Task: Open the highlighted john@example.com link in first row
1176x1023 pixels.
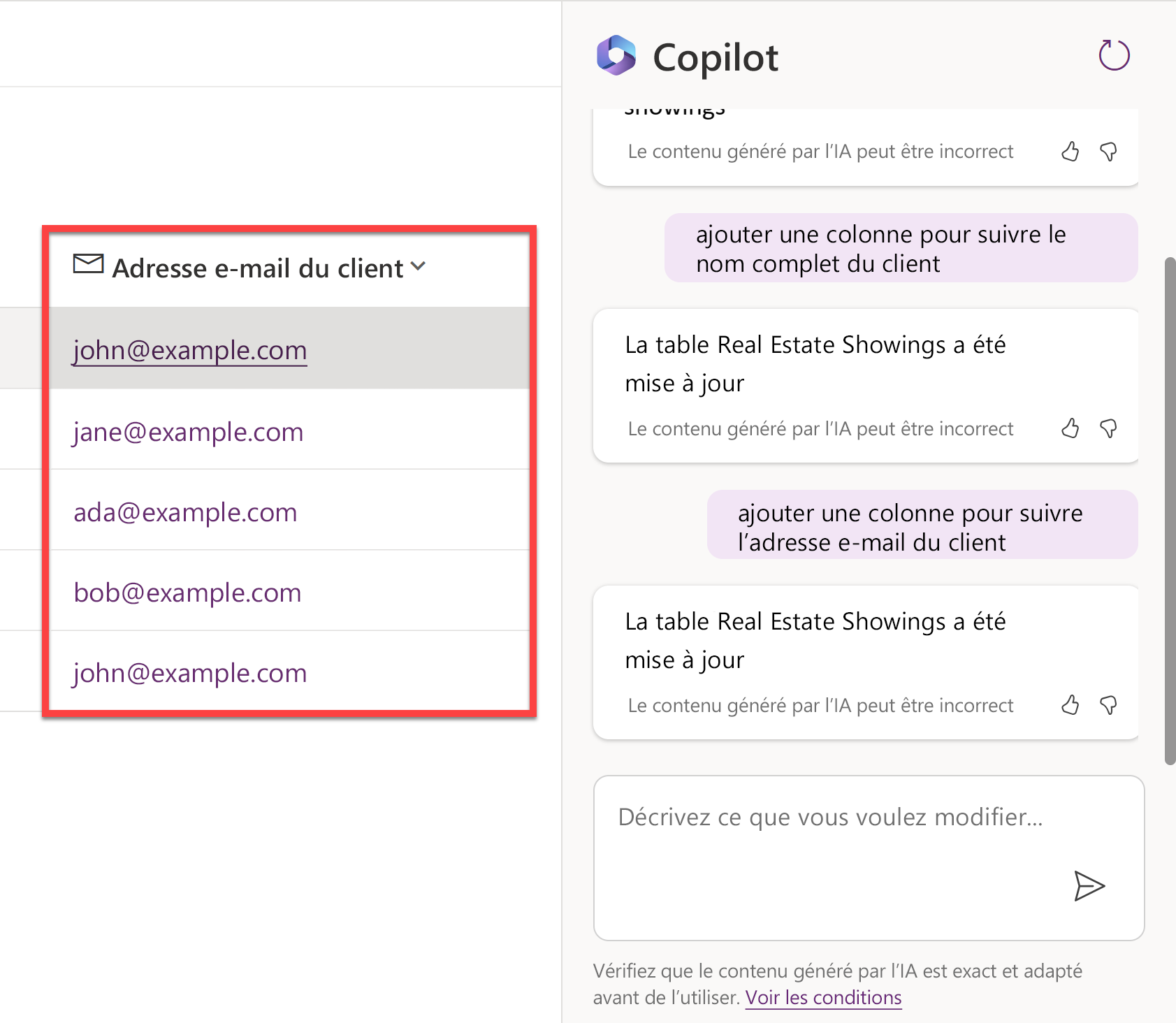Action: [190, 350]
